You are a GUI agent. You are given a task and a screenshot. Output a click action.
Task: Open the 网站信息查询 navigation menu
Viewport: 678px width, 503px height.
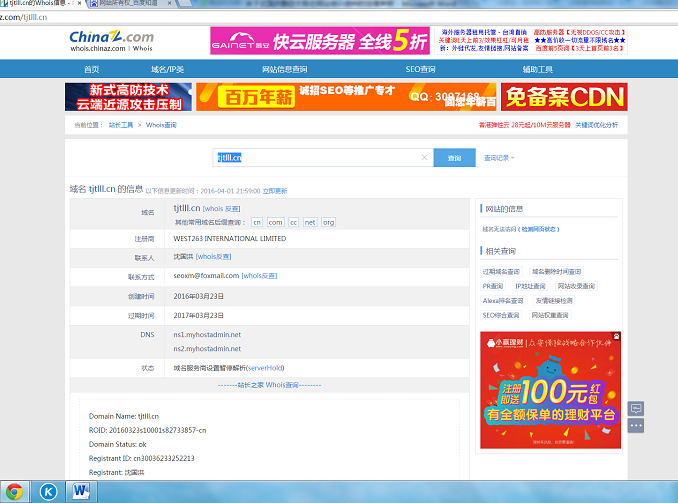tap(284, 69)
